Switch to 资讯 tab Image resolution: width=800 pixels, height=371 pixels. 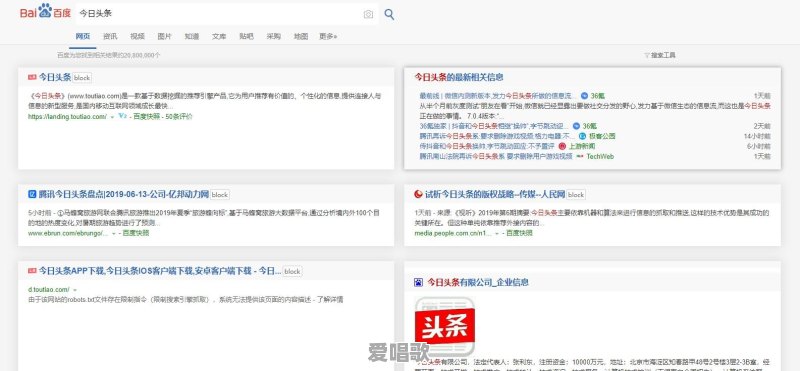point(110,36)
